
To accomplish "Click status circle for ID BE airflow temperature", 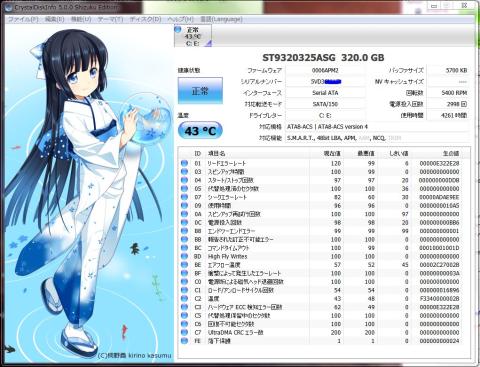I will click(x=184, y=265).
